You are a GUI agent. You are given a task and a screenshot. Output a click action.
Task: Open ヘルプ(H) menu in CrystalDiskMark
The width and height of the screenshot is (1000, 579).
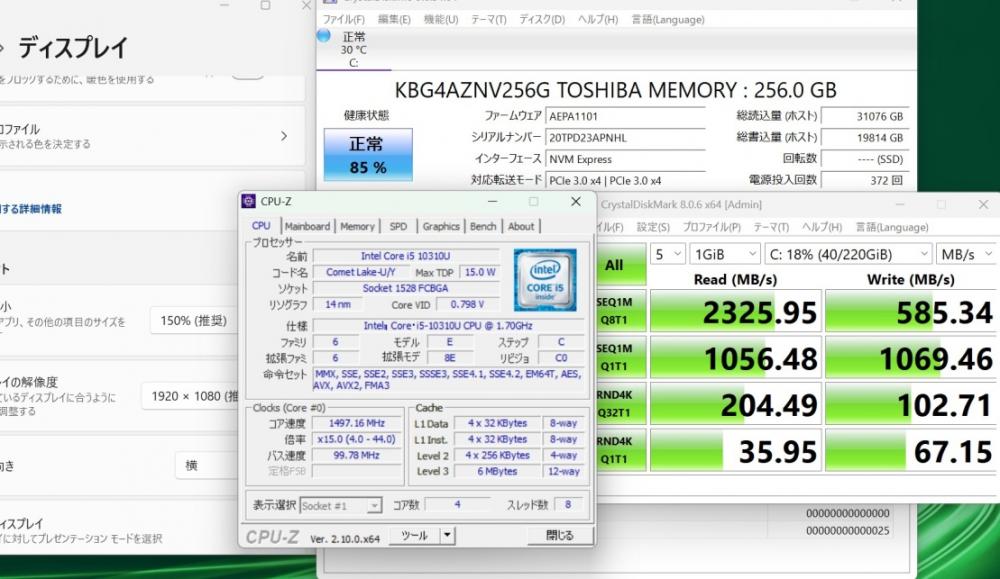pos(821,228)
